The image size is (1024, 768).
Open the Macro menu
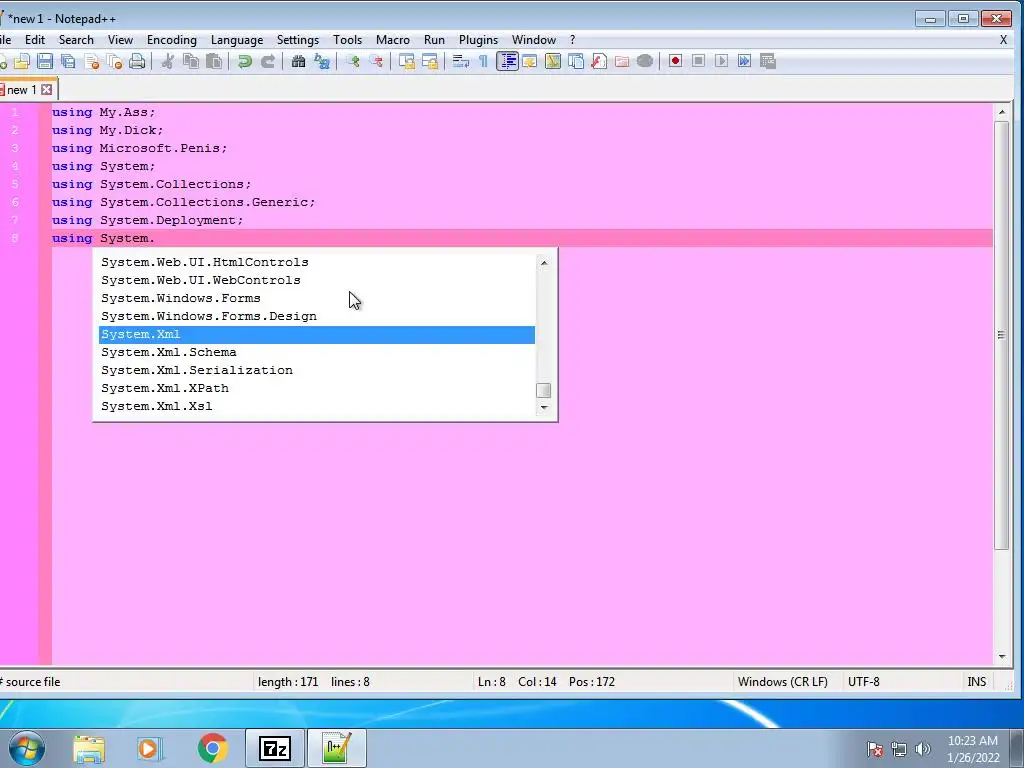[x=392, y=40]
